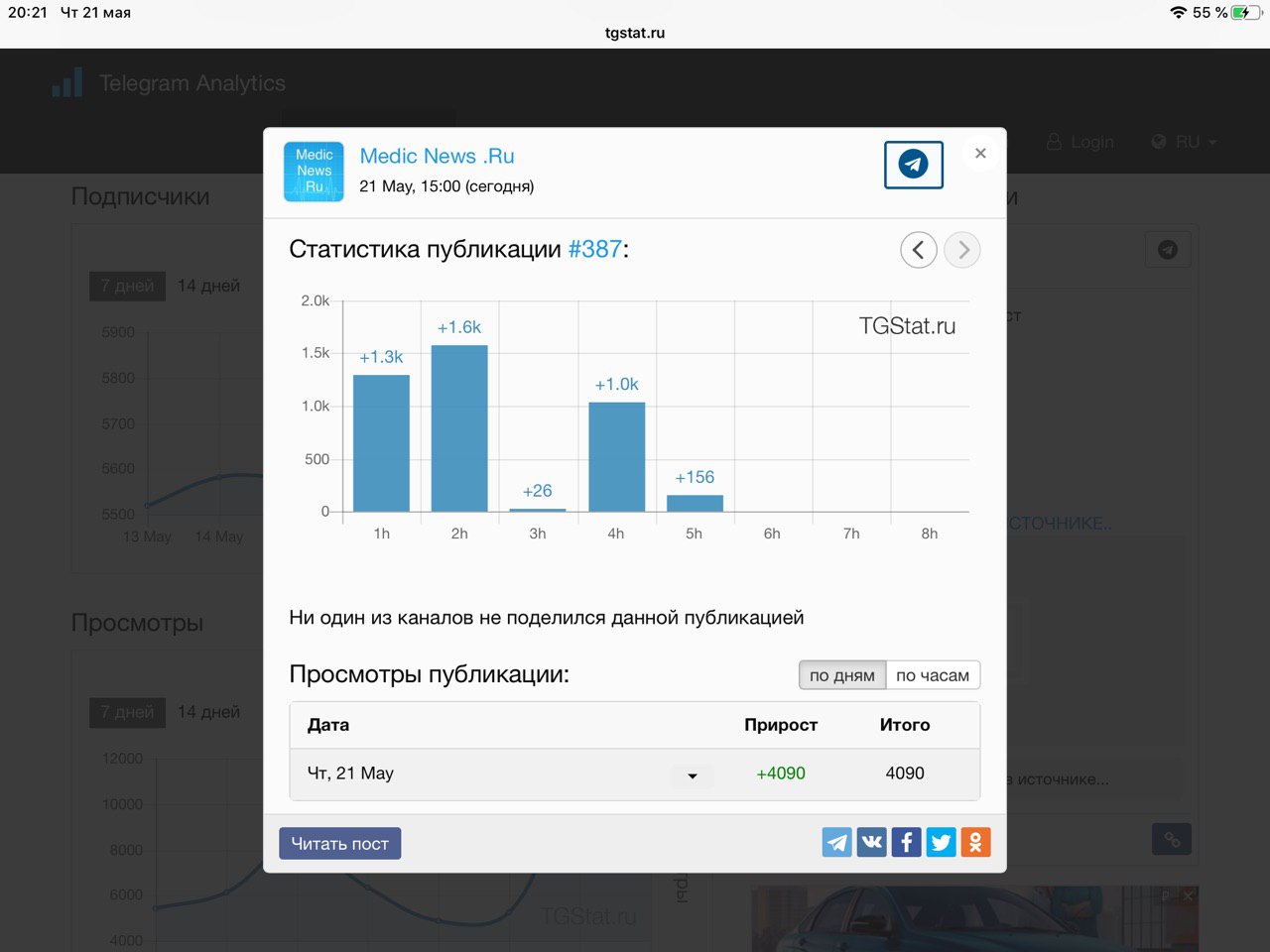The width and height of the screenshot is (1270, 952).
Task: Select '7 дней' tab under Просмотры
Action: coord(127,712)
